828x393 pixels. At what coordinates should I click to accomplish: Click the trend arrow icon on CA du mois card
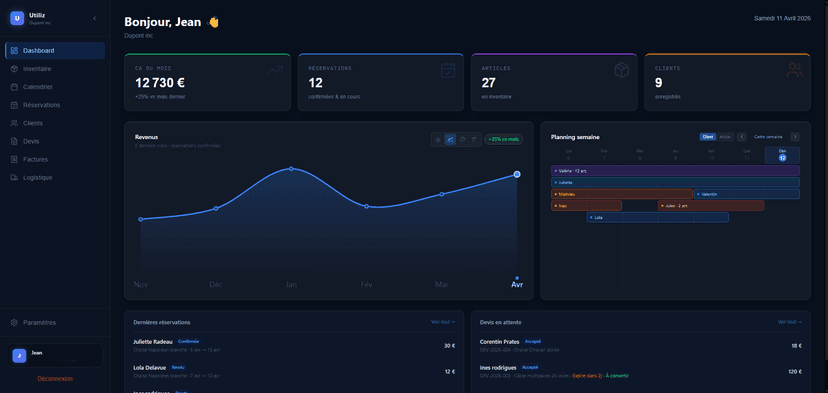275,70
